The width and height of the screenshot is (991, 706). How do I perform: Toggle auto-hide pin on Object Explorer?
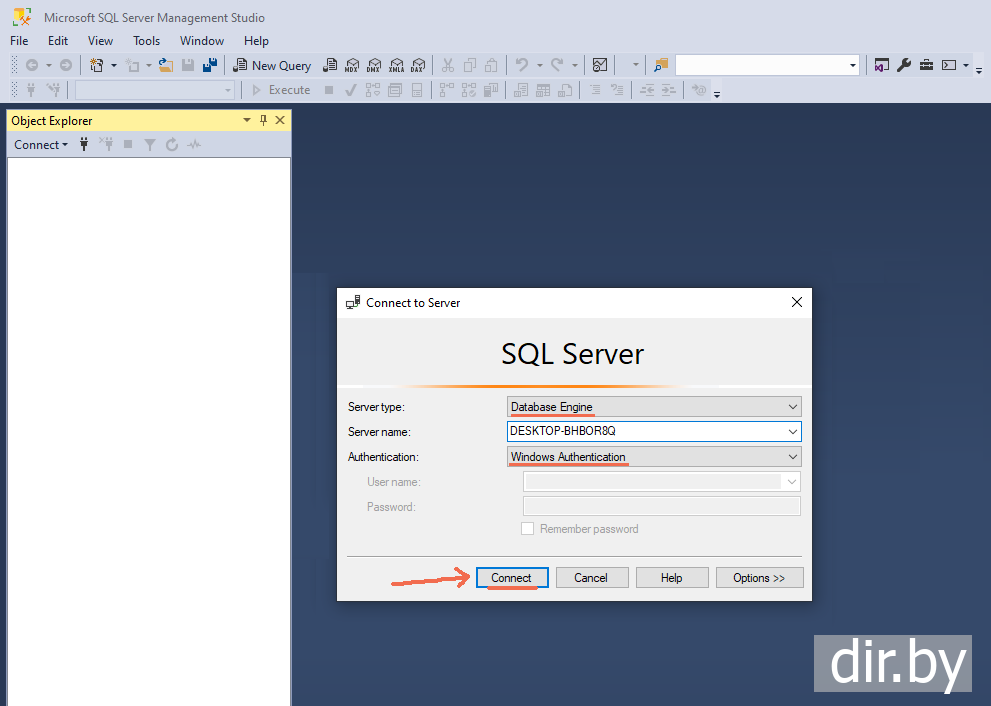pyautogui.click(x=262, y=120)
